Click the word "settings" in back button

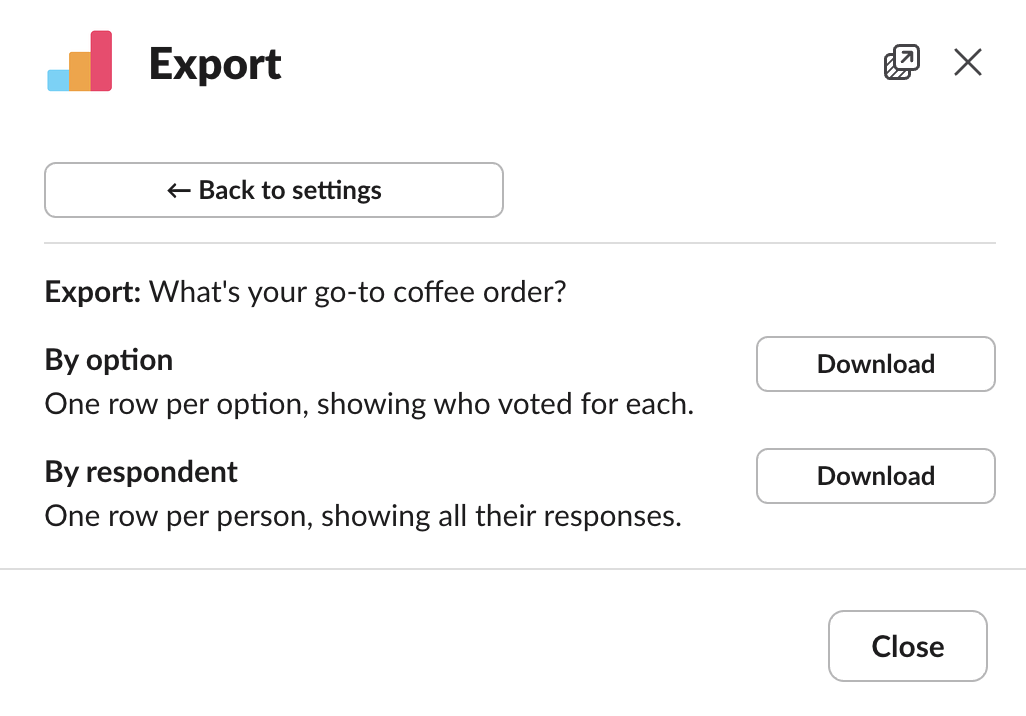[337, 190]
